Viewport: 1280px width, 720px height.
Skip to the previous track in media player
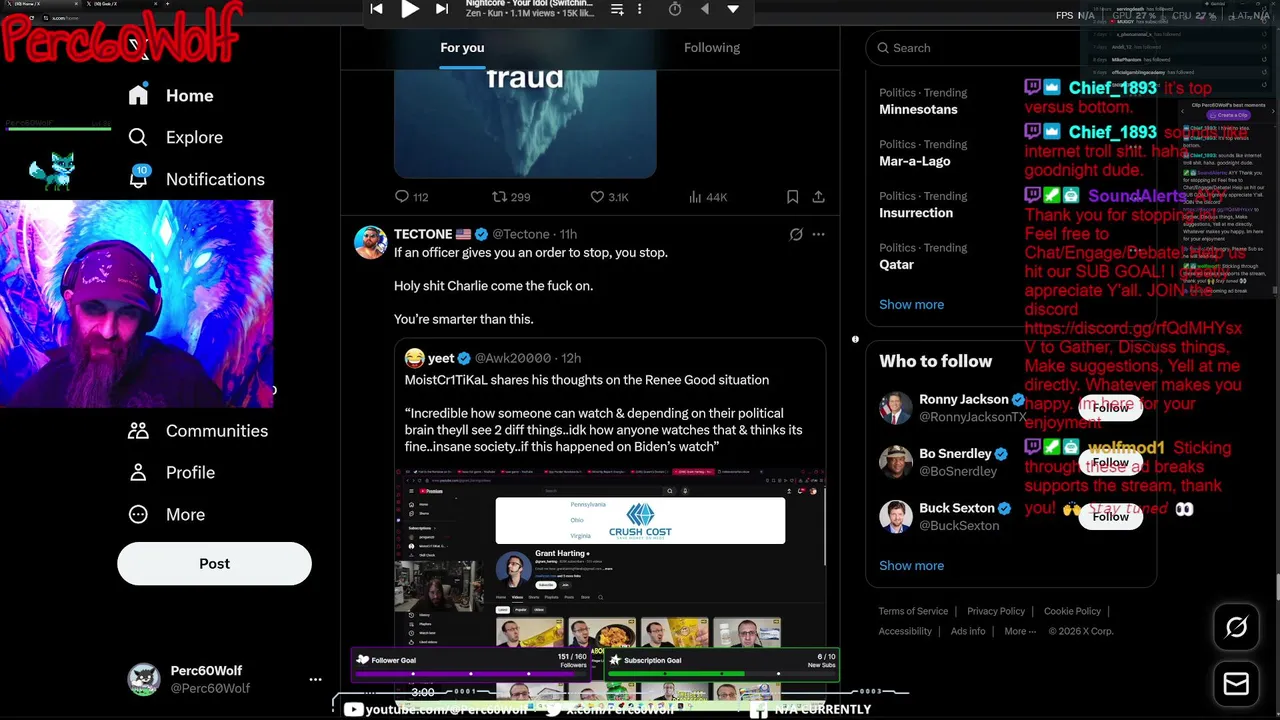pos(376,9)
